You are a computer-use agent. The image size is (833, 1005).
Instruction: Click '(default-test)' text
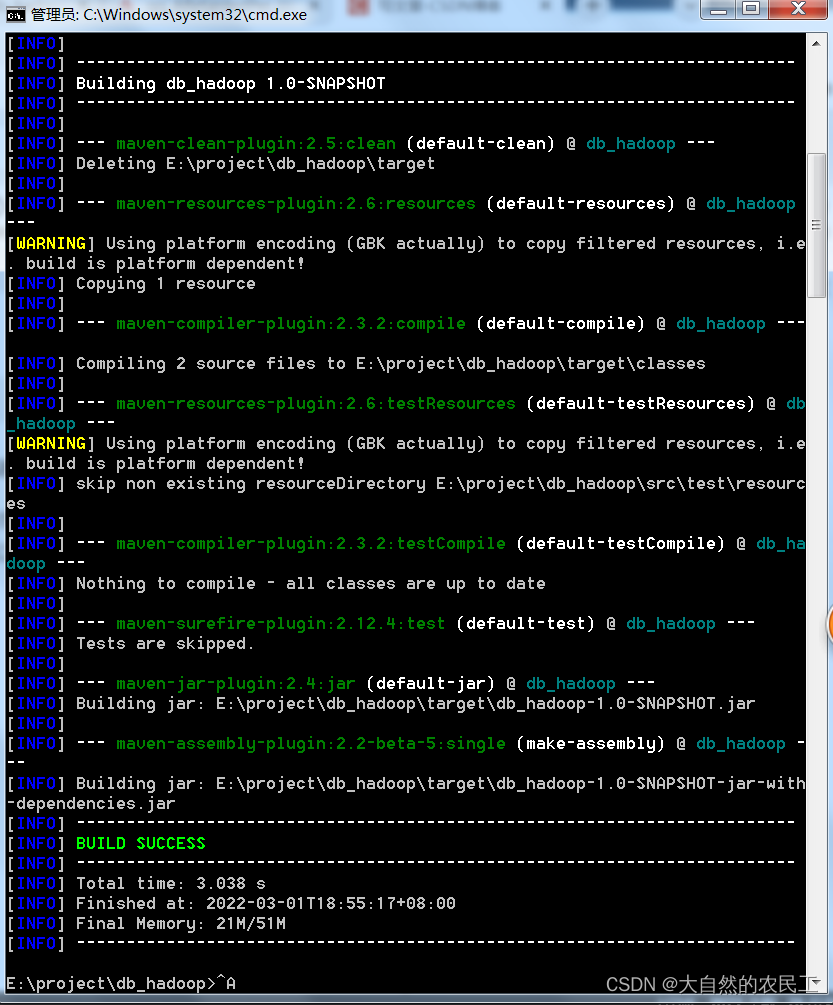pyautogui.click(x=525, y=624)
